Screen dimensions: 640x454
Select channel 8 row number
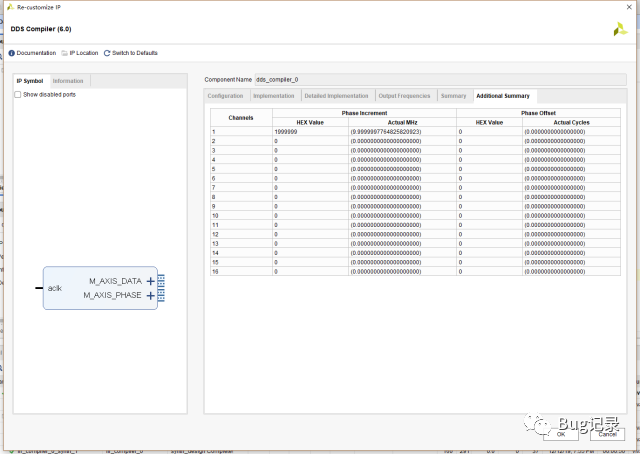pyautogui.click(x=241, y=197)
